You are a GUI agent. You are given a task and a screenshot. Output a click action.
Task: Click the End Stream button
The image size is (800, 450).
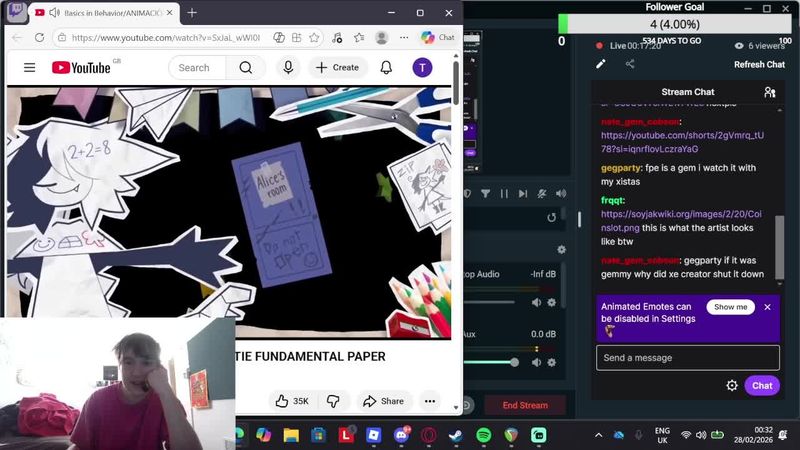525,405
